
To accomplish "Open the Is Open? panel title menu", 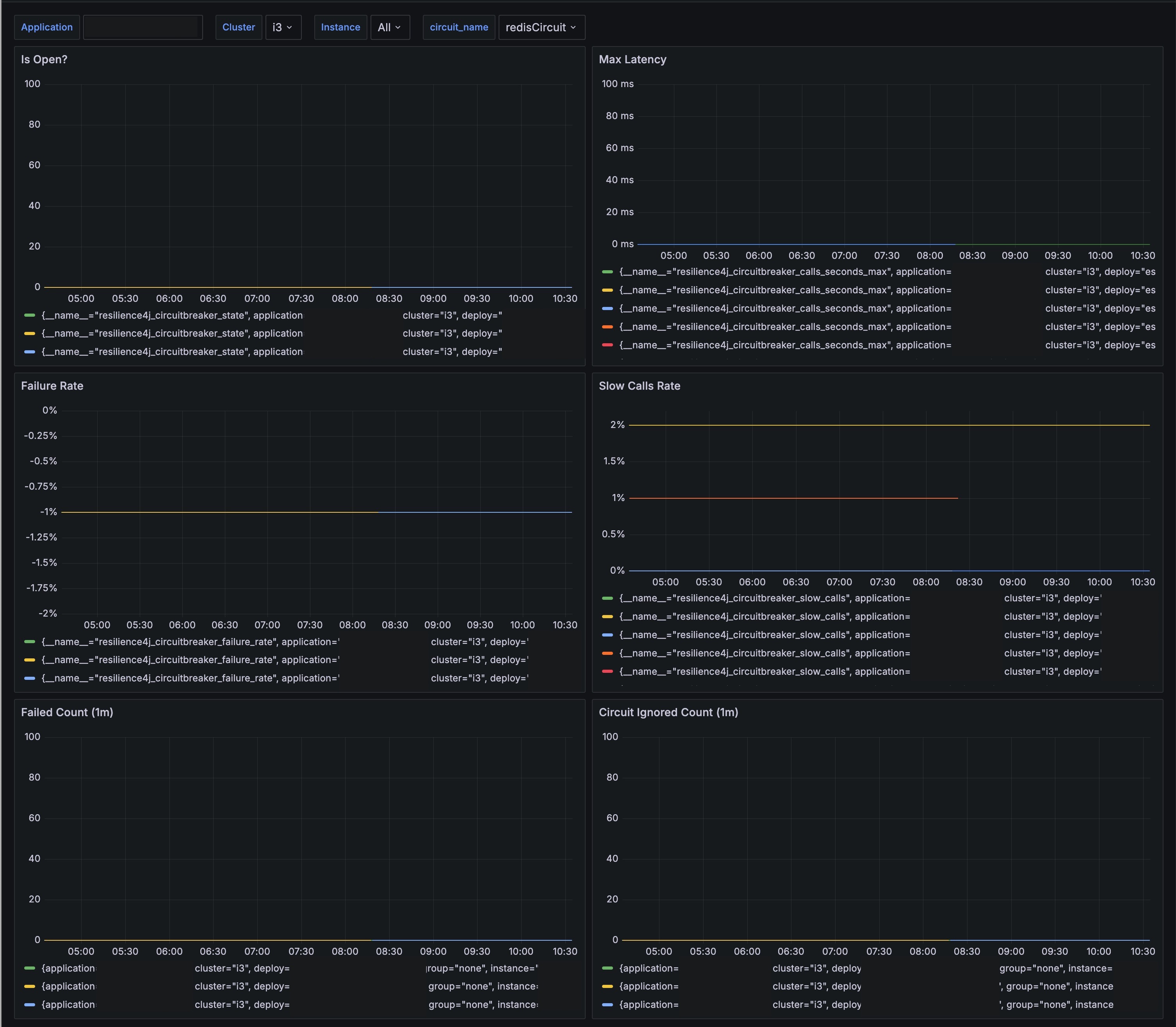I will [44, 60].
